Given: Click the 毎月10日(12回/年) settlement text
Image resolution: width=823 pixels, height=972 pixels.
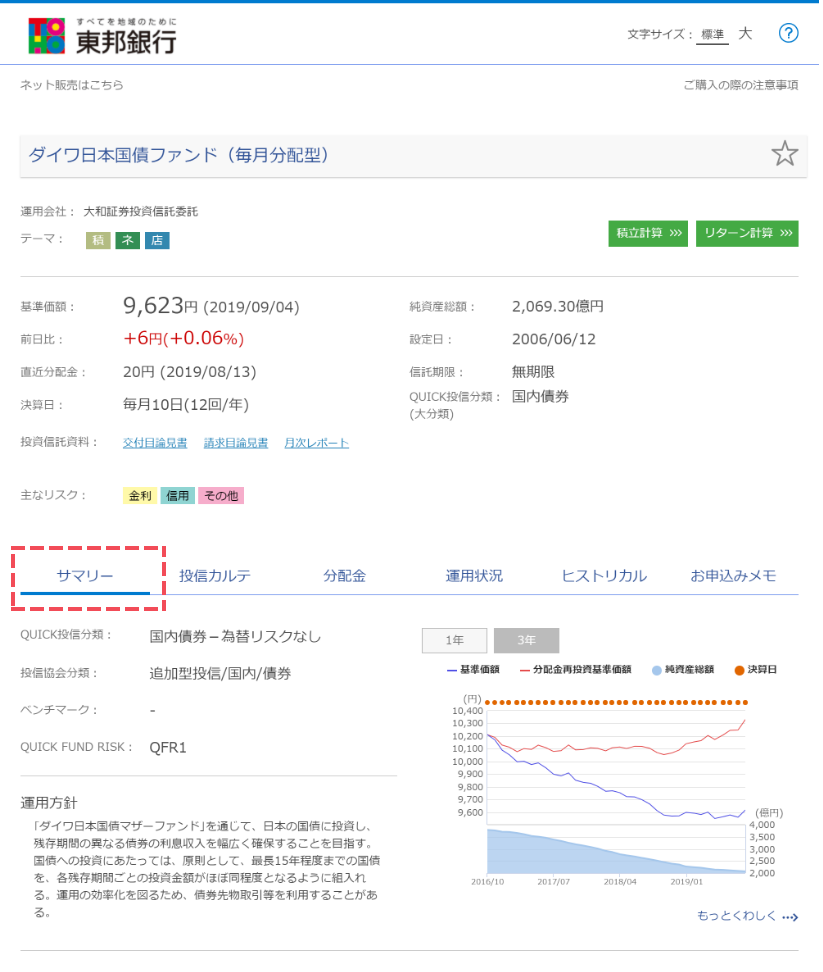Looking at the screenshot, I should click(186, 405).
